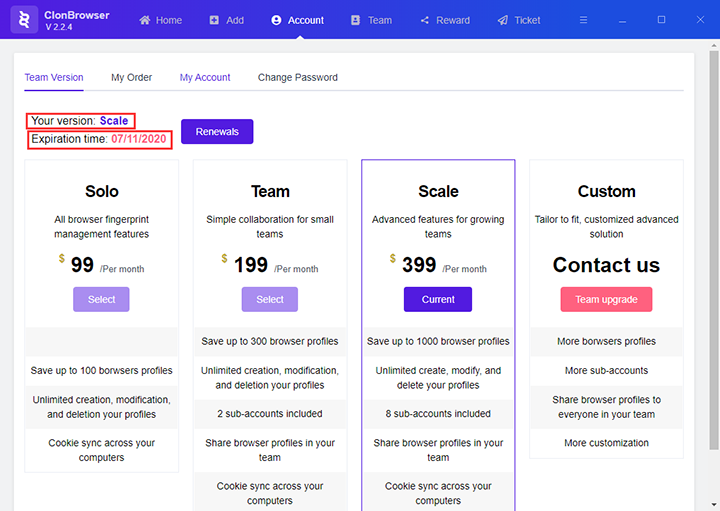Click 'More sub-accounts' in Custom plan
720x511 pixels.
tap(606, 371)
